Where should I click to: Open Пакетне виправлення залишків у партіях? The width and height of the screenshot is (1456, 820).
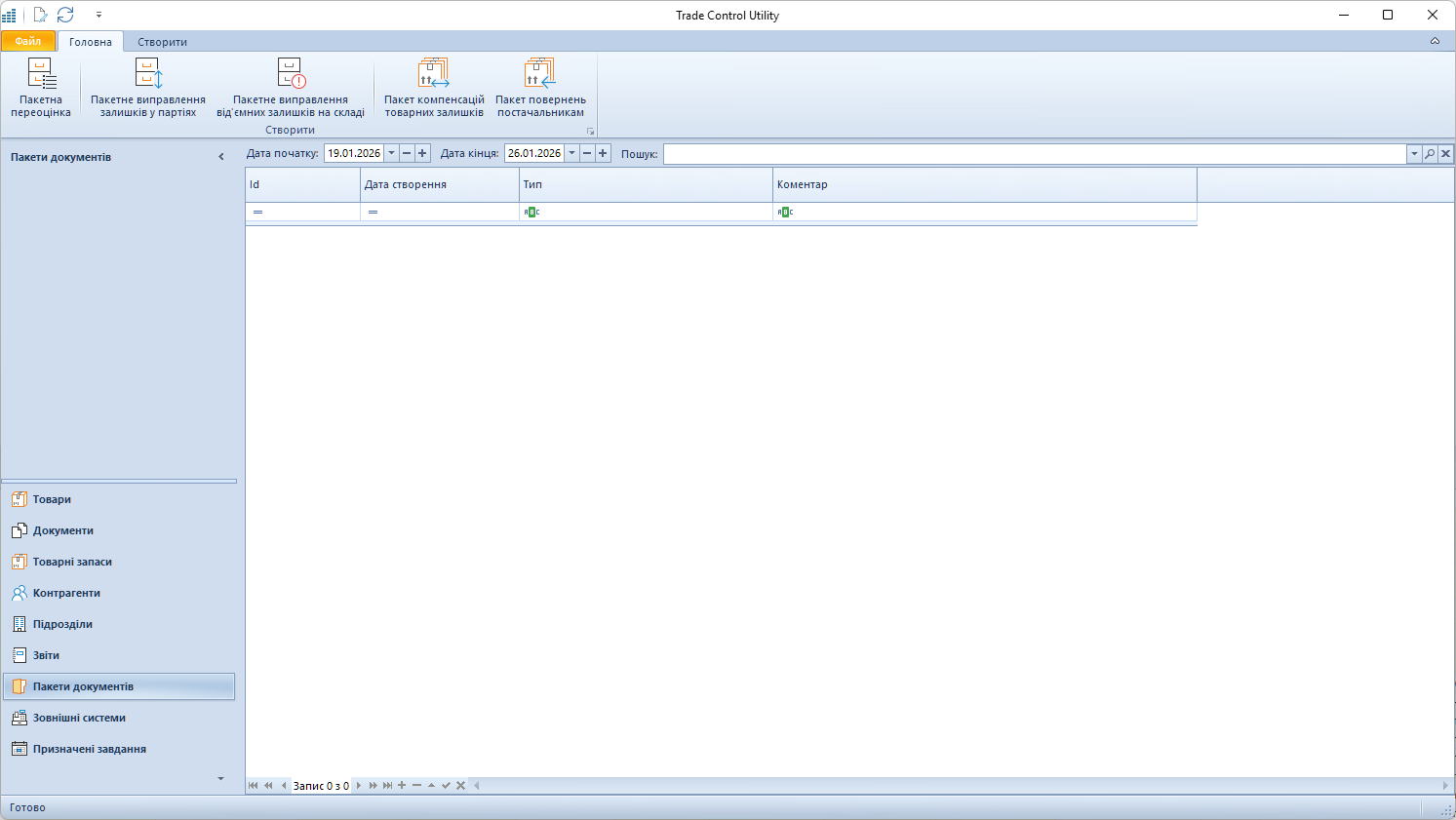click(148, 75)
